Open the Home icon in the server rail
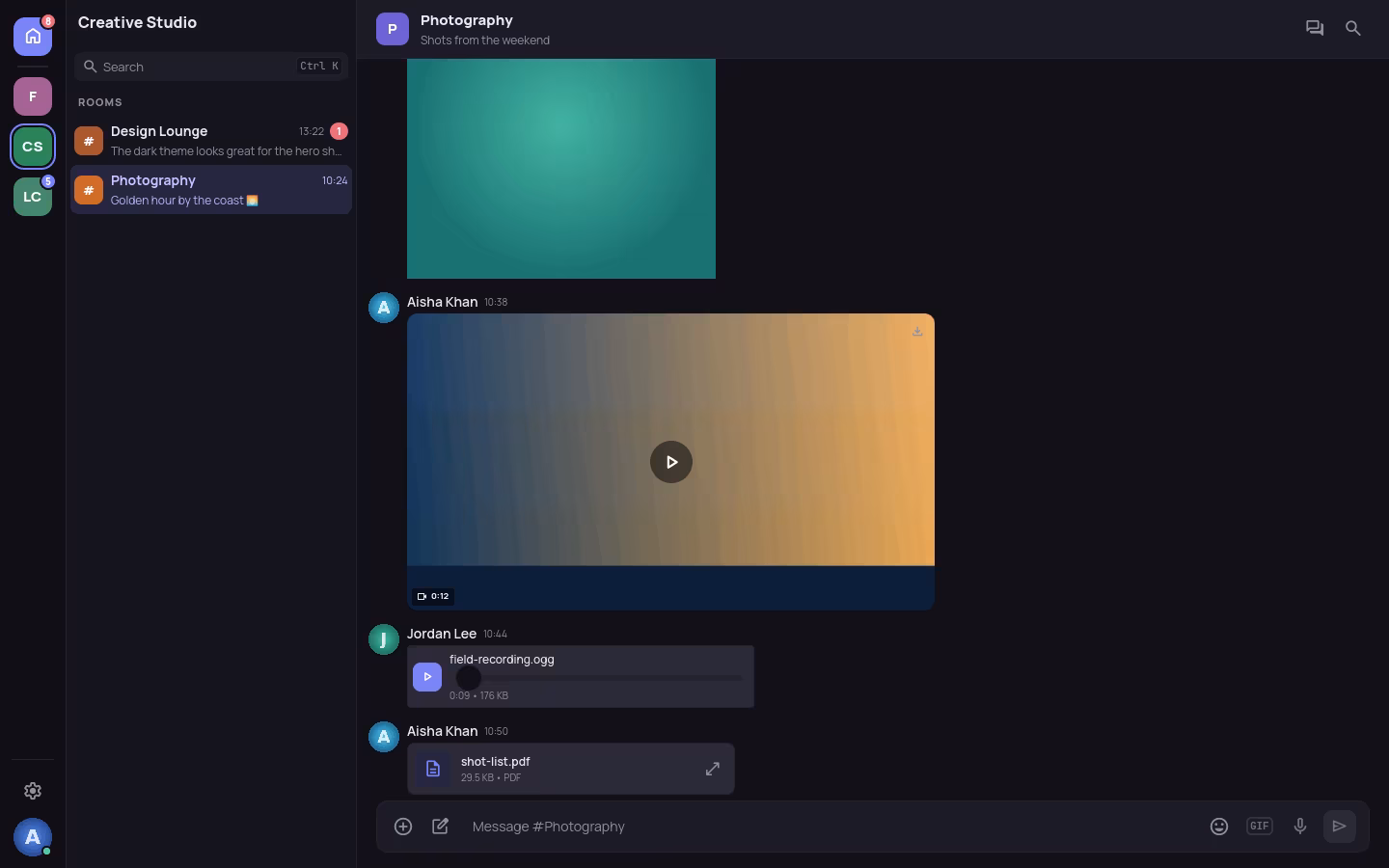The width and height of the screenshot is (1389, 868). point(33,37)
